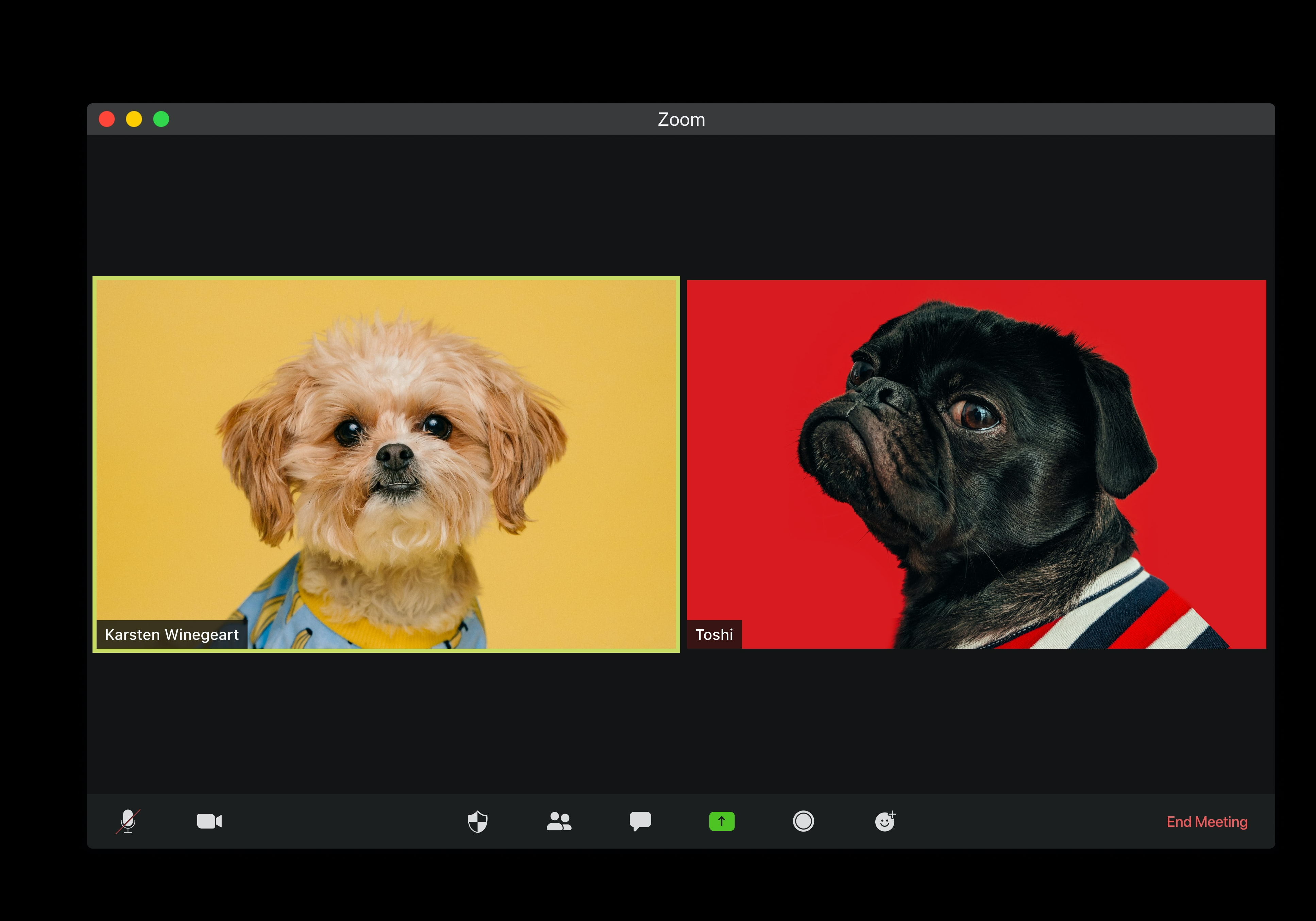Start recording with the Record icon
Image resolution: width=1316 pixels, height=921 pixels.
point(803,821)
